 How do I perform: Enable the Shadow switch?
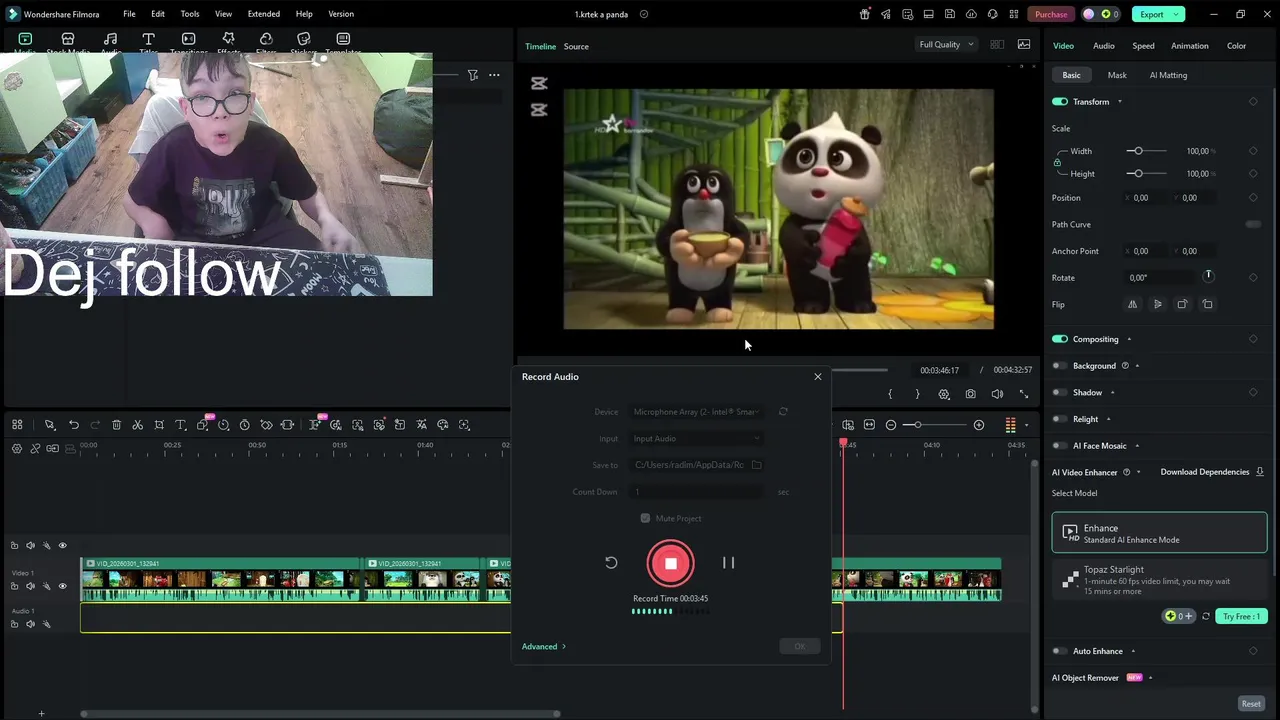point(1060,392)
